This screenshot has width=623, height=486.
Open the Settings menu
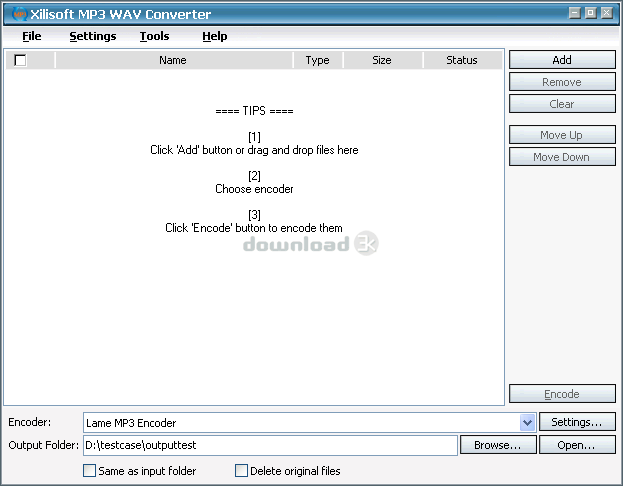coord(92,36)
